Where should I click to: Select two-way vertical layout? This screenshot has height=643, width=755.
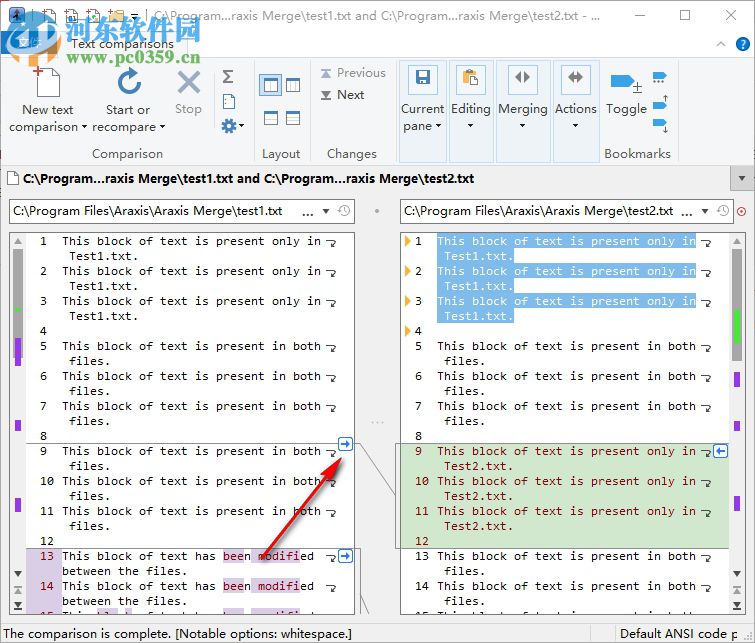tap(270, 85)
